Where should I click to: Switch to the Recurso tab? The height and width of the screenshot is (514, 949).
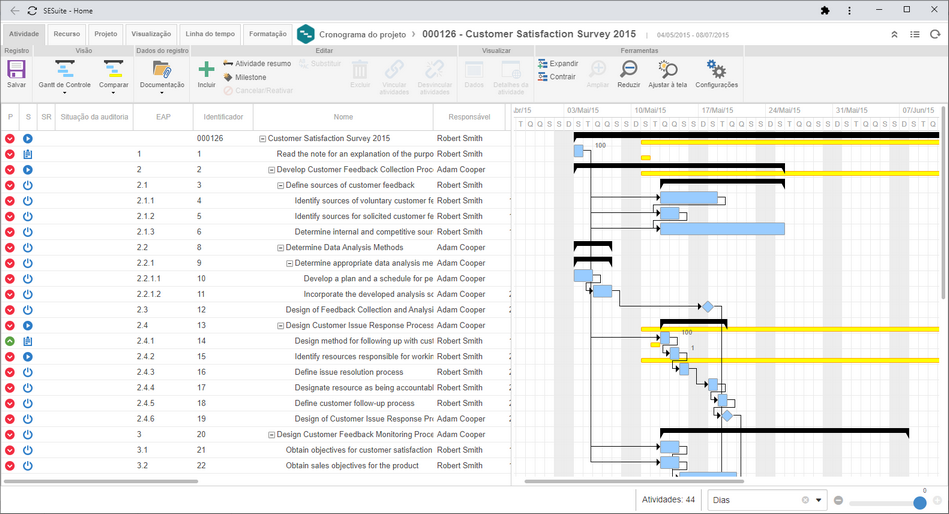pyautogui.click(x=67, y=34)
